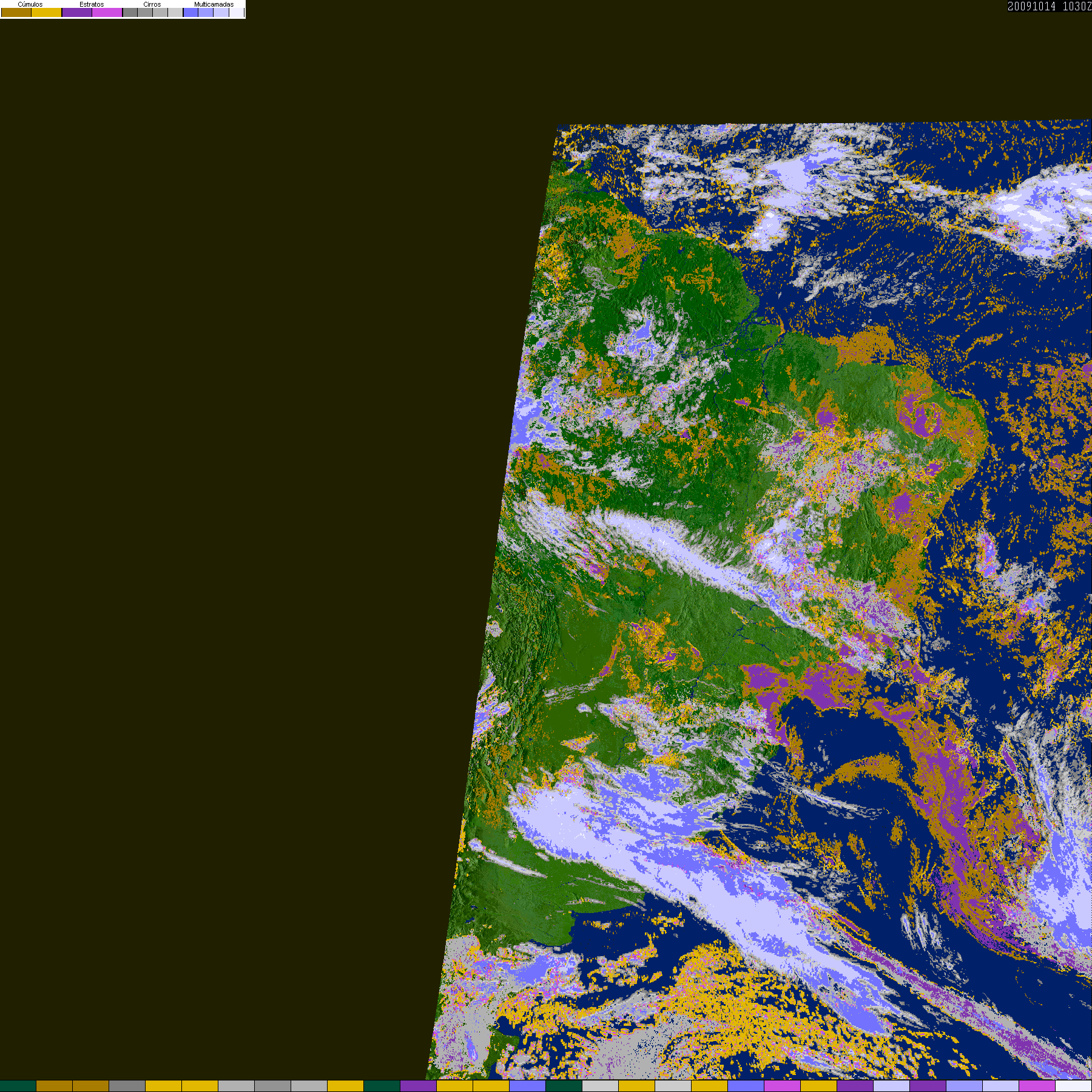Click the Estratos legend label
The image size is (1092, 1092).
coord(92,4)
